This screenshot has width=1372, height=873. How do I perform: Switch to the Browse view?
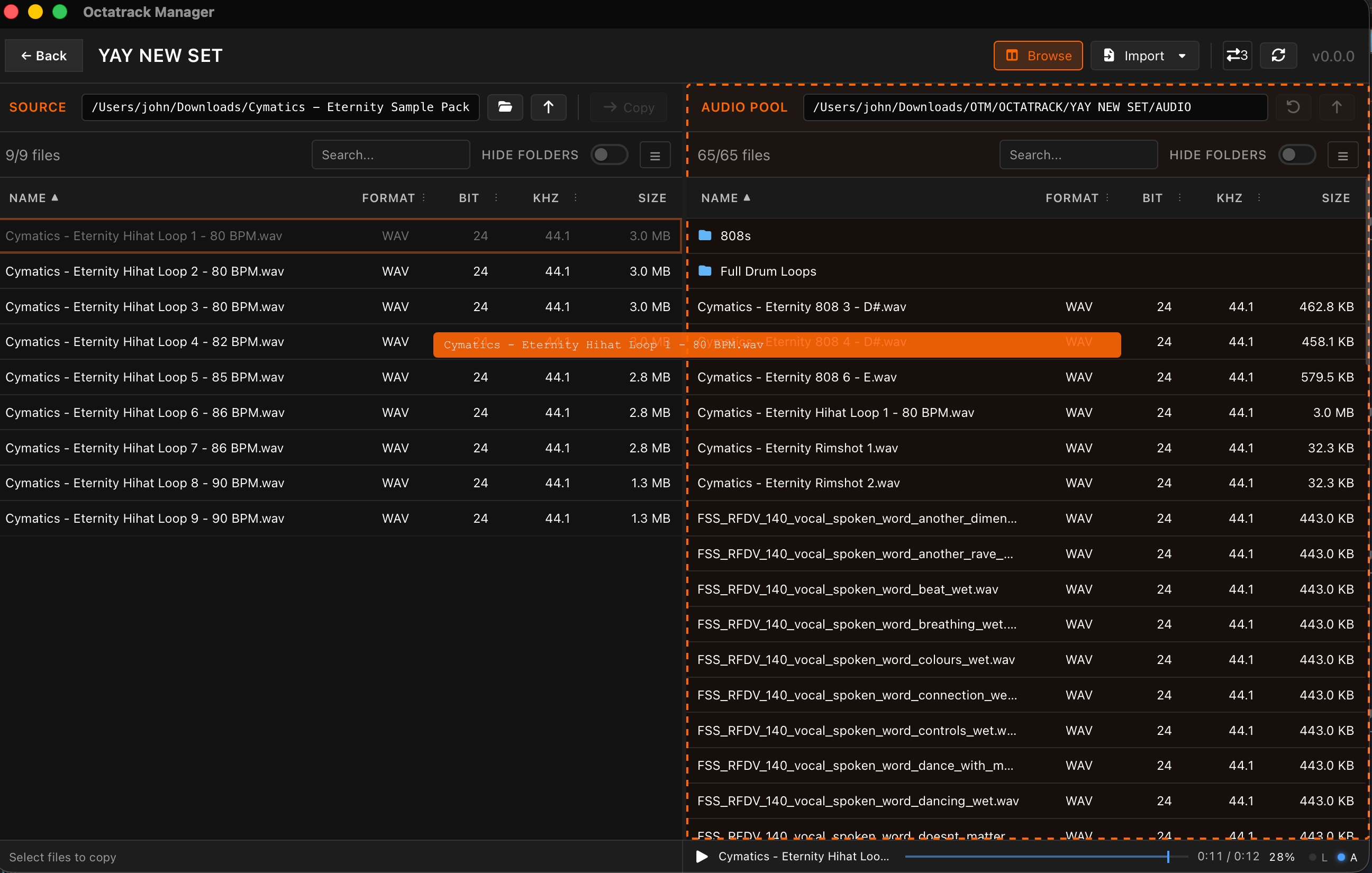(1038, 56)
